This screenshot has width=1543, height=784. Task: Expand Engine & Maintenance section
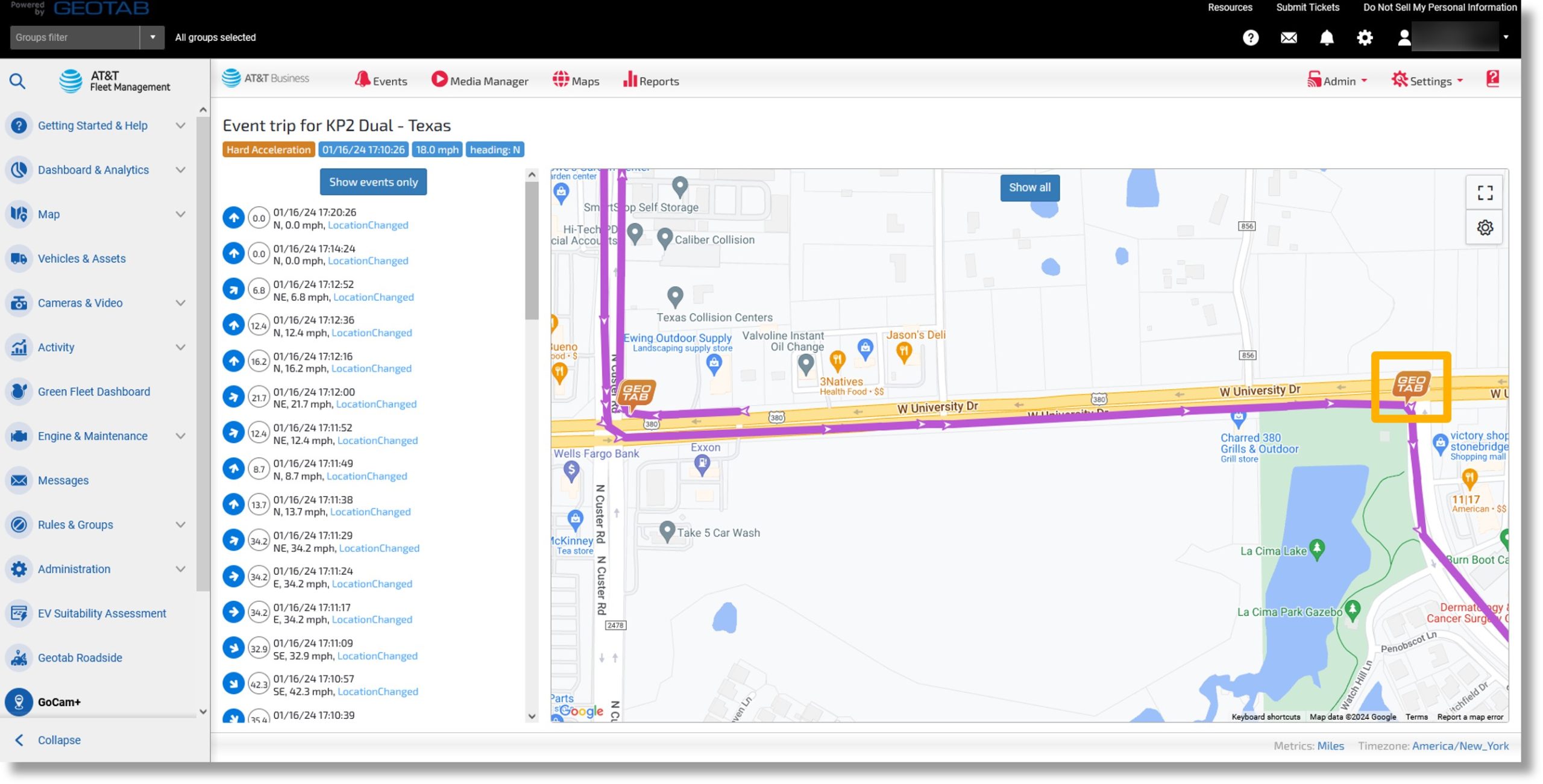point(180,436)
